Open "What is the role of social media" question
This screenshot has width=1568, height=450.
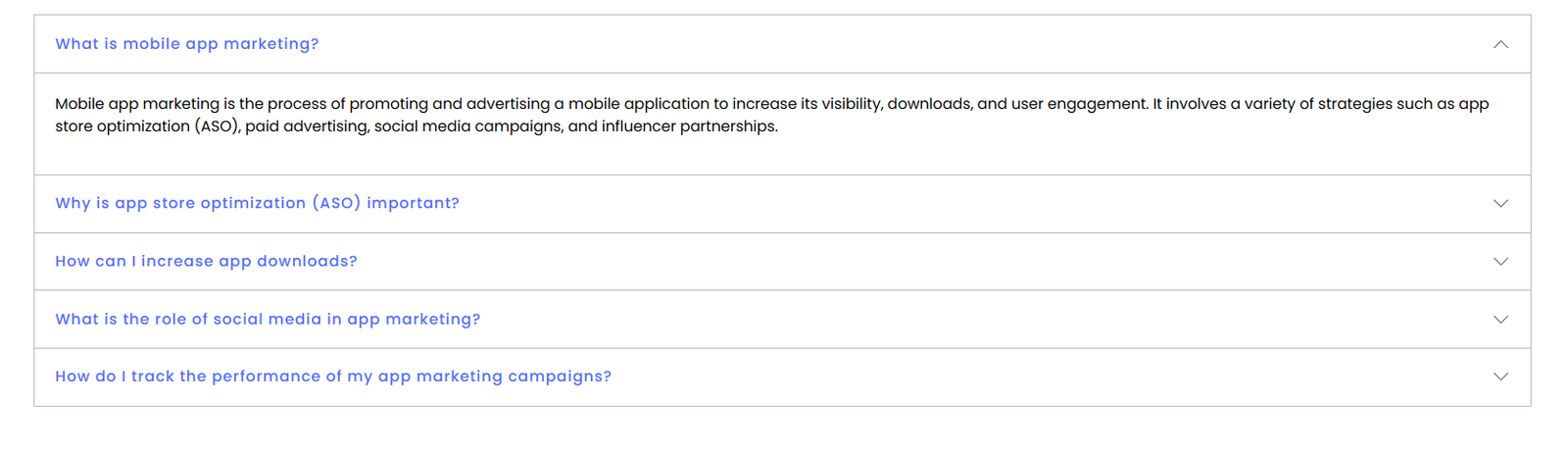(x=268, y=319)
